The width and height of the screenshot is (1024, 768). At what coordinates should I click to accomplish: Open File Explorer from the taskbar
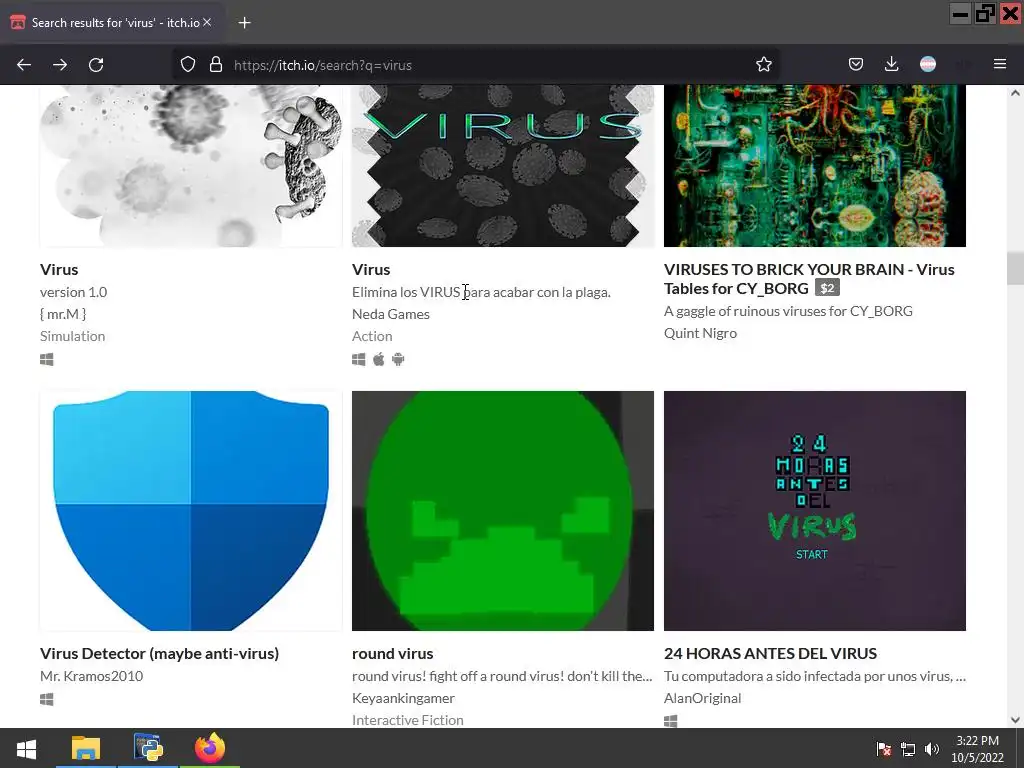point(86,748)
